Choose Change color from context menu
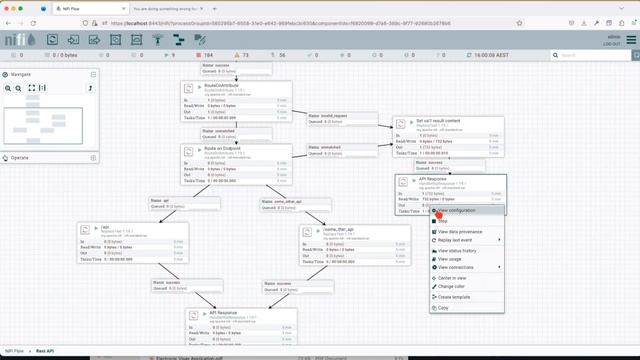640x360 pixels. point(467,286)
